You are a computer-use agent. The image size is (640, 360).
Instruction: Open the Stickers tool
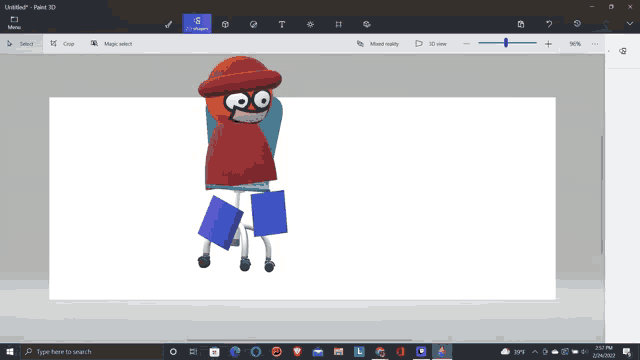point(253,24)
